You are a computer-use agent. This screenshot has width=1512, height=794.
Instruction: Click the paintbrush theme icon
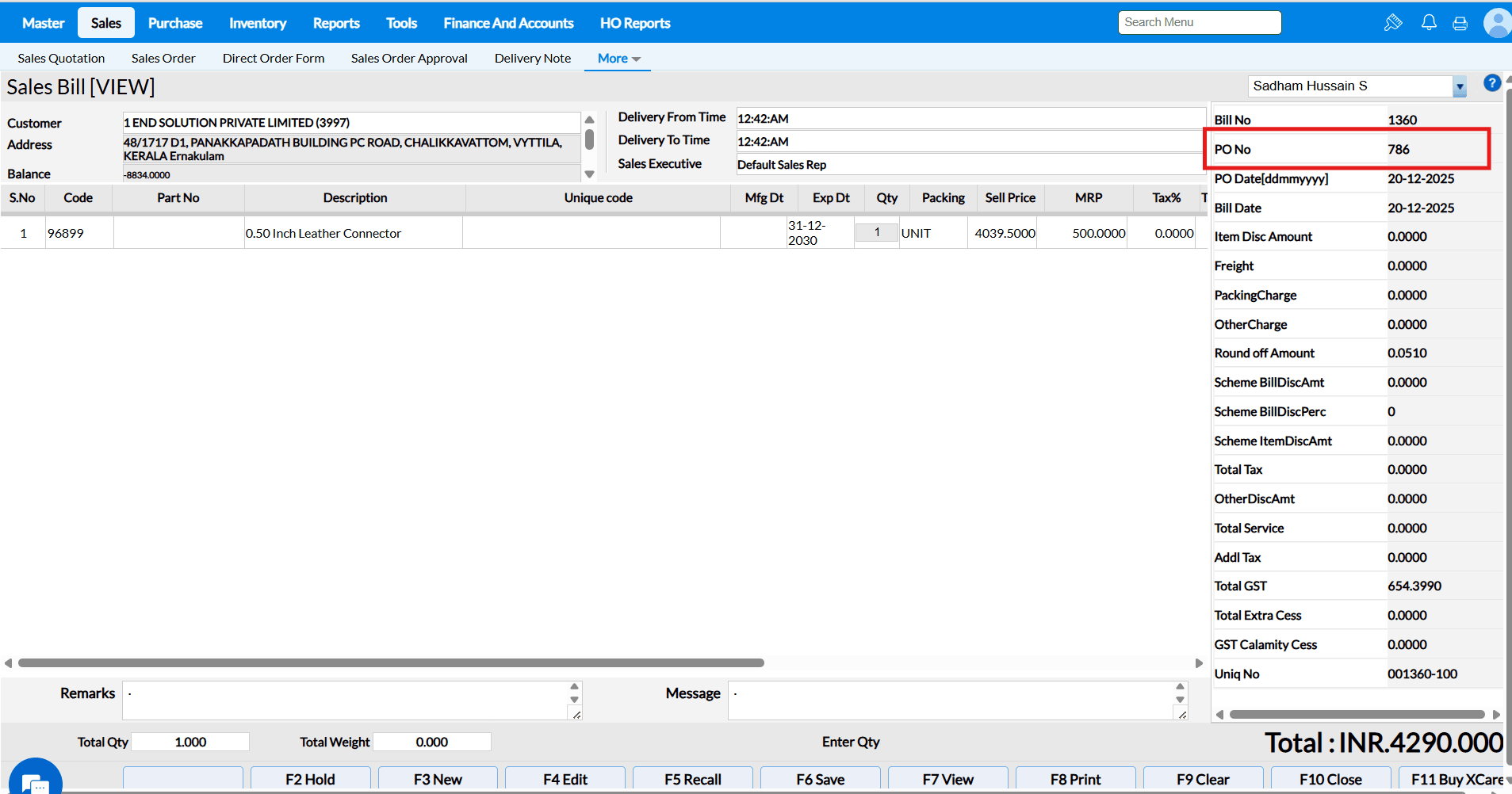(x=1393, y=23)
